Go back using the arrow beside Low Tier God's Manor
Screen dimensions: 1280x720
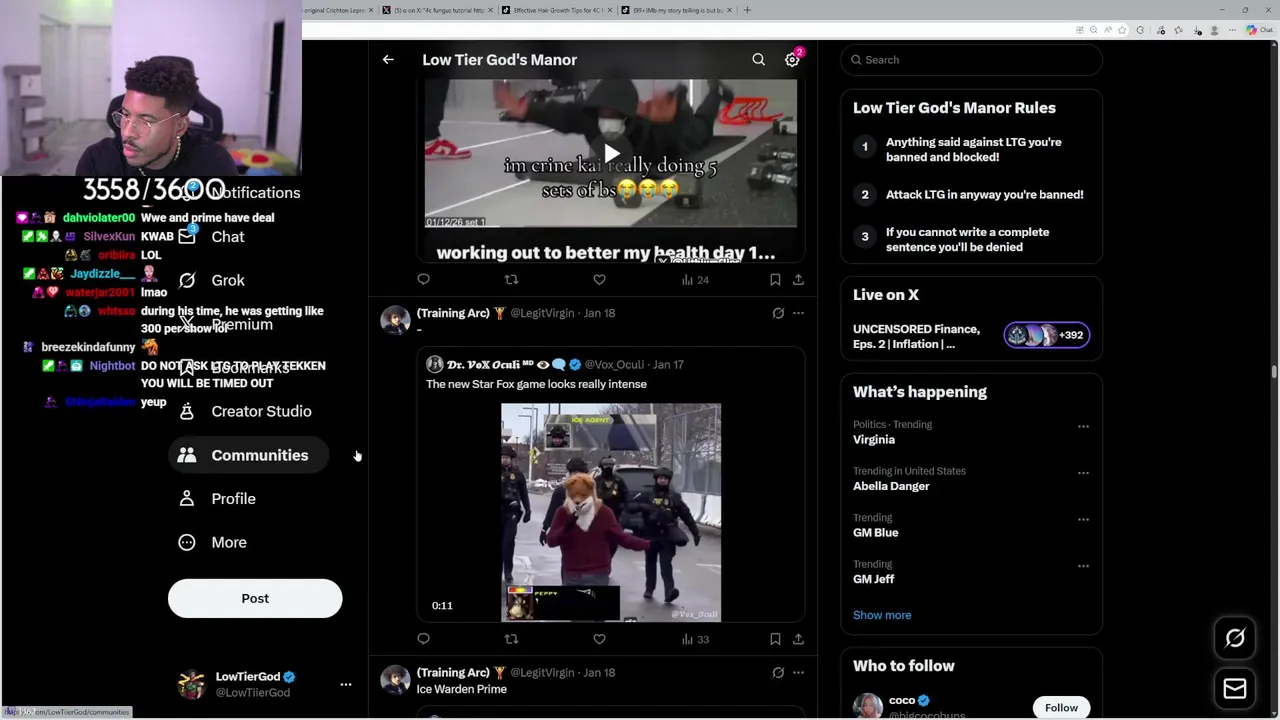tap(388, 60)
